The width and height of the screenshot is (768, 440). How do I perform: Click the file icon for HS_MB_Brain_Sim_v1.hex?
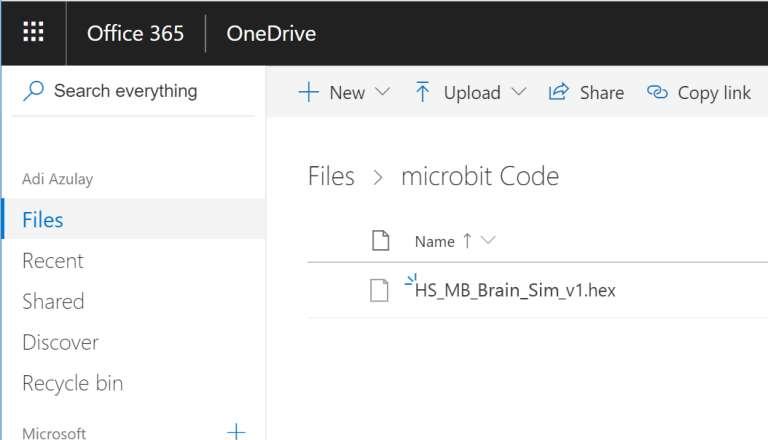click(379, 290)
